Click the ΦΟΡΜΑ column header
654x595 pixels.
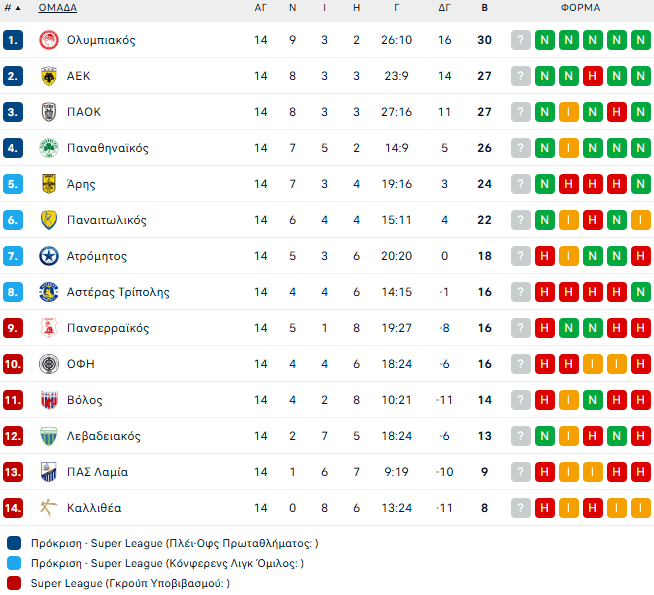580,8
